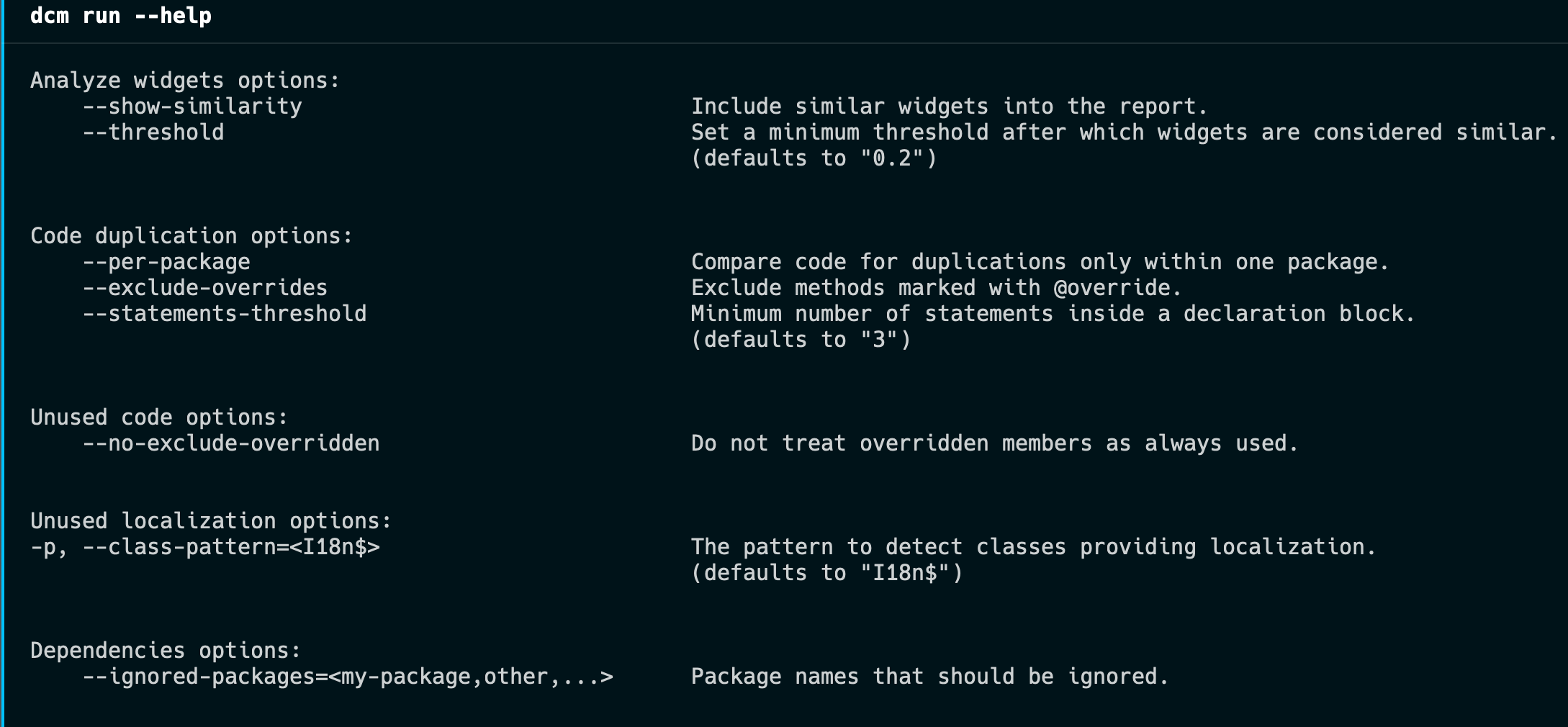Select the 'Unused code options:' heading
1568x727 pixels.
coord(159,417)
